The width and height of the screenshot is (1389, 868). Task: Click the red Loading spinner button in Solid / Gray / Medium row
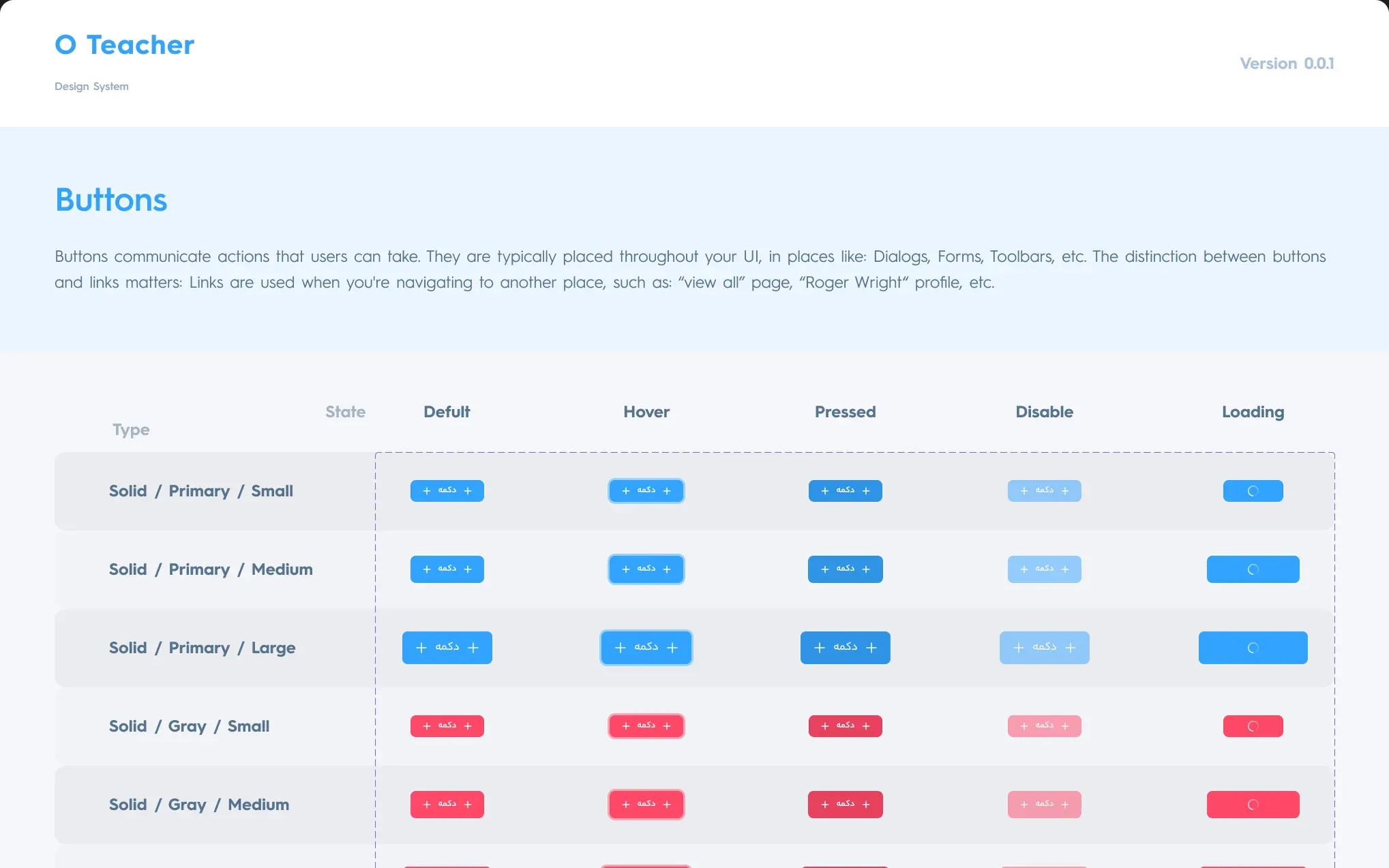(x=1253, y=805)
